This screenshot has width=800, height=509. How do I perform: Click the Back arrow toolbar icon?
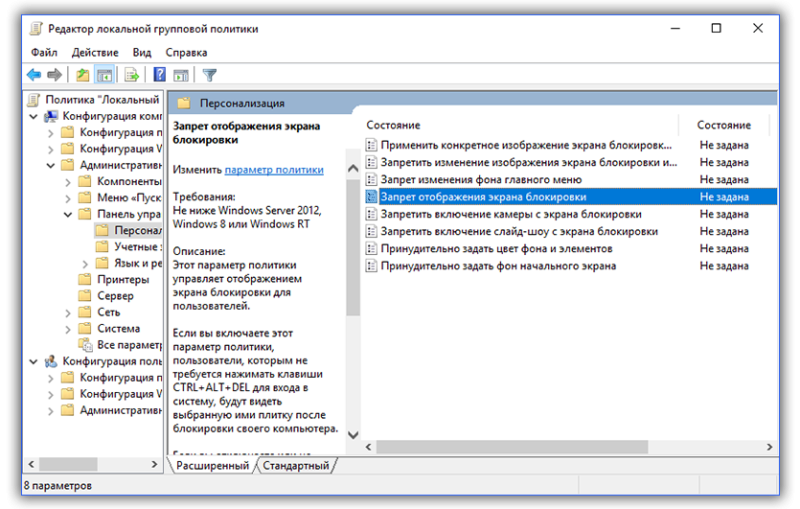click(34, 75)
